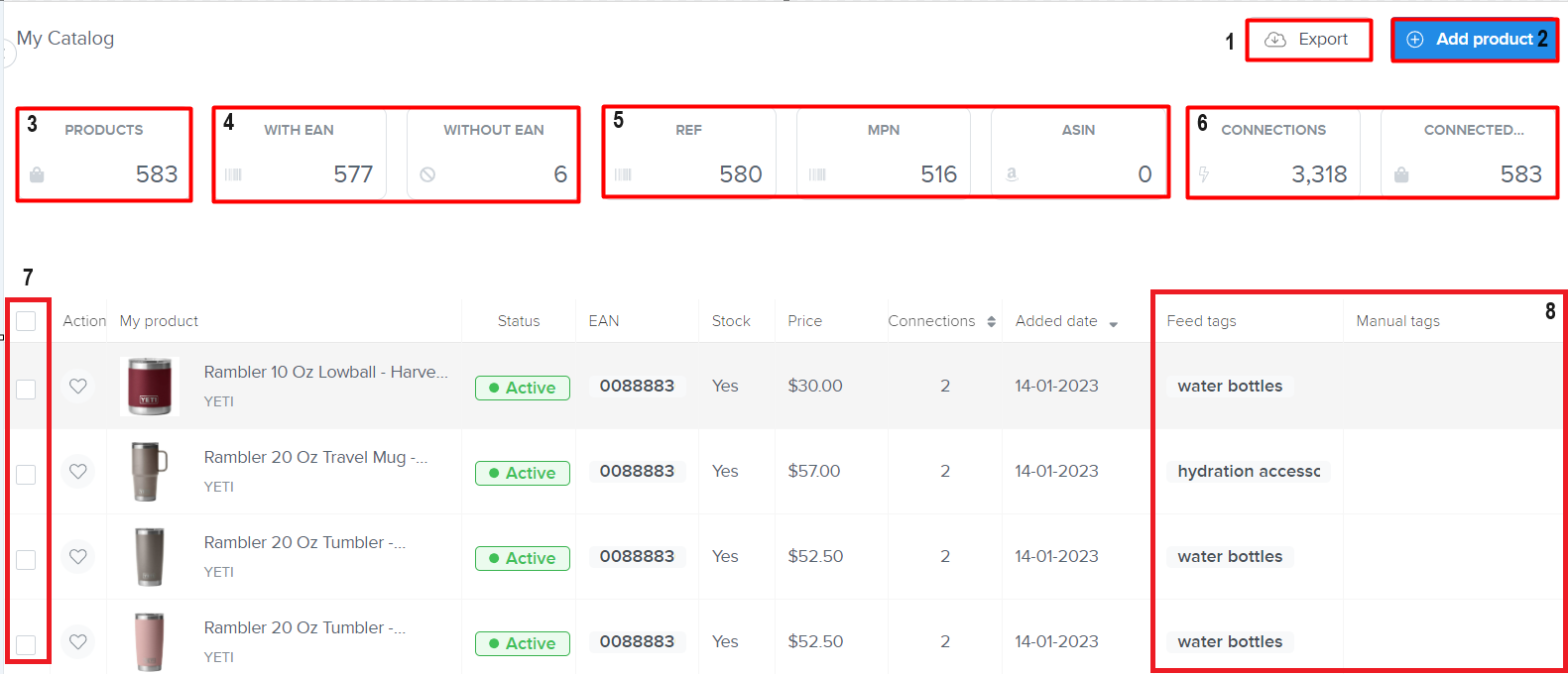Click the blocked icon in the Without EAN card
Screen dimensions: 1568x674
(427, 174)
